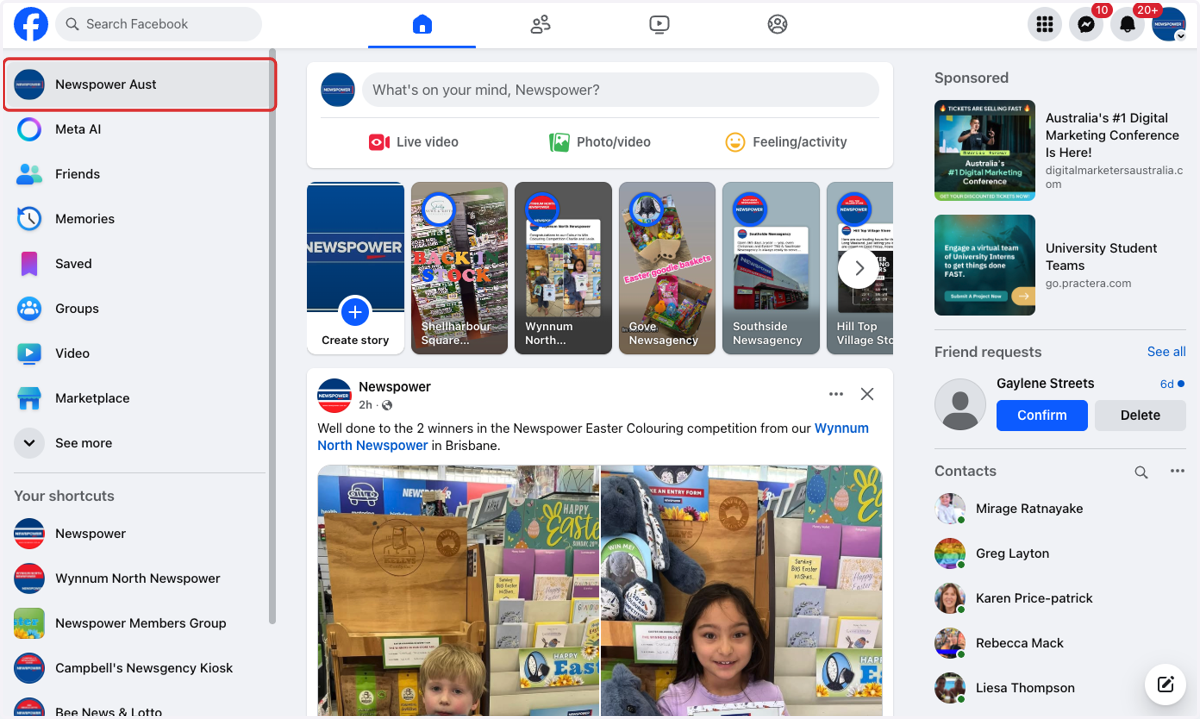Switch to the Friends tab in top bar
The width and height of the screenshot is (1200, 719).
tap(540, 24)
